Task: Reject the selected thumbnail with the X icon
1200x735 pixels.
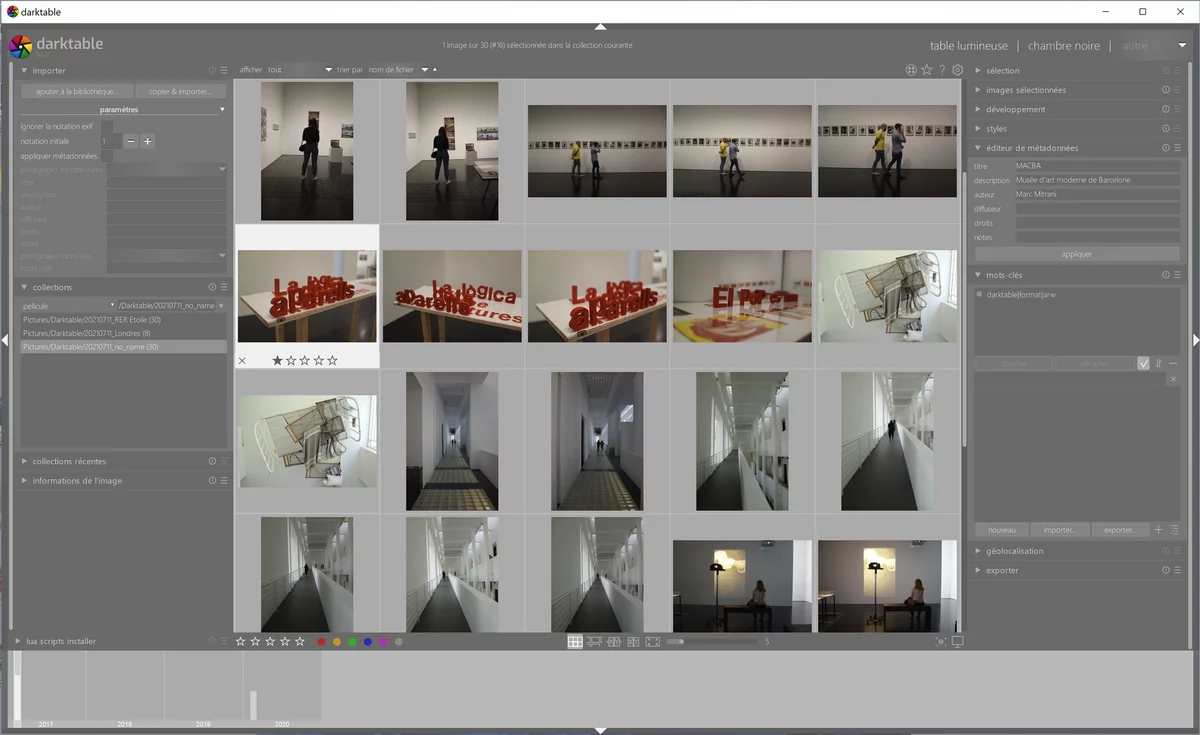Action: [x=243, y=360]
